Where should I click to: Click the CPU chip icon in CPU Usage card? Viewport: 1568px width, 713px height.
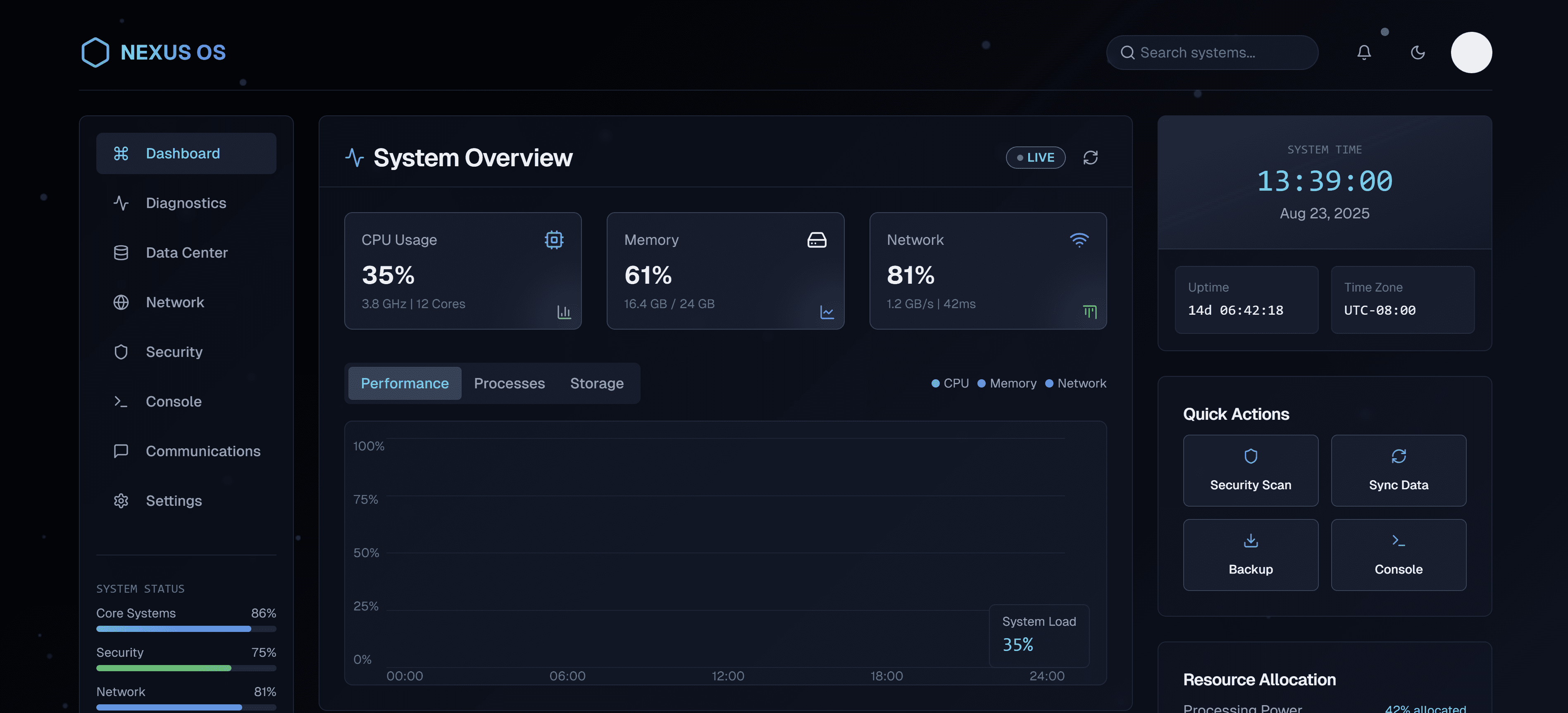pos(553,239)
